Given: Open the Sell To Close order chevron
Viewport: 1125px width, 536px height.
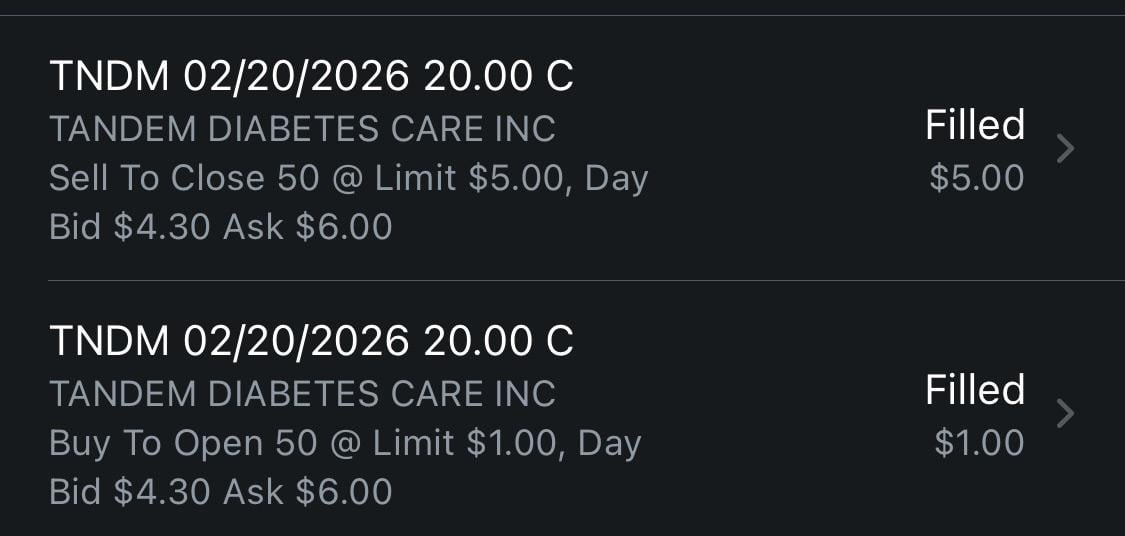Looking at the screenshot, I should (1066, 149).
